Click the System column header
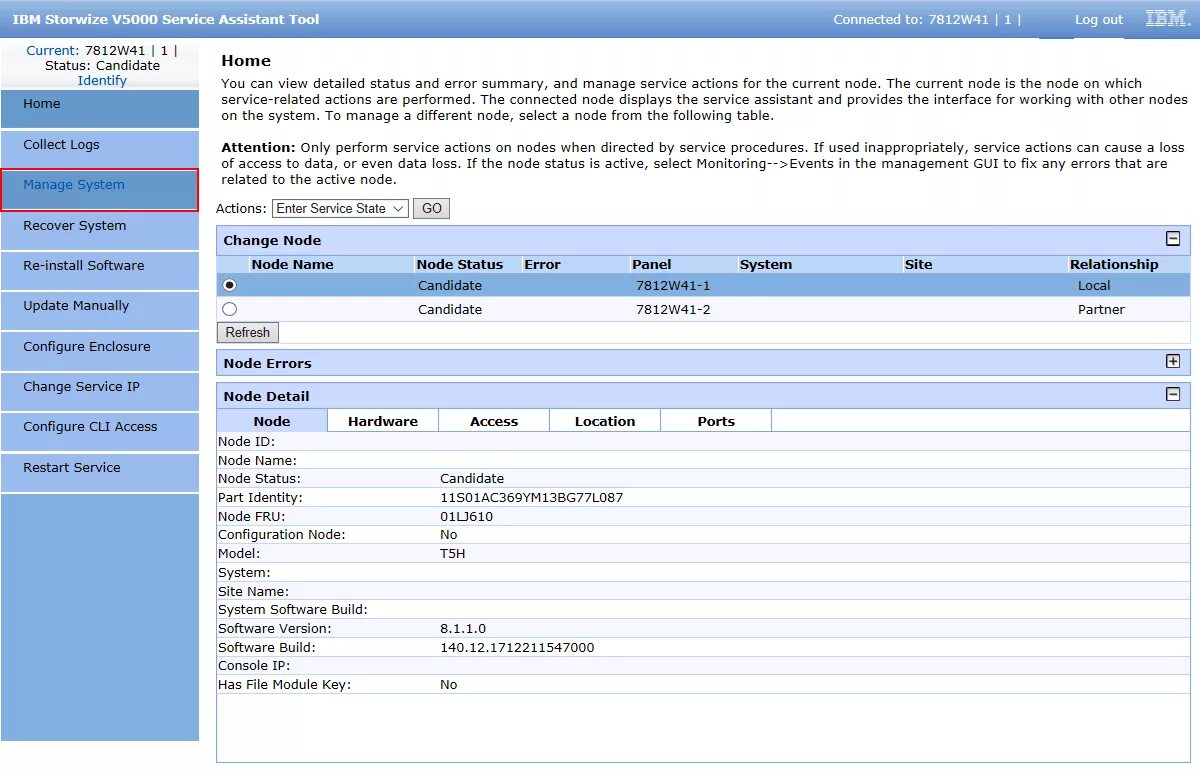This screenshot has height=776, width=1200. click(766, 265)
